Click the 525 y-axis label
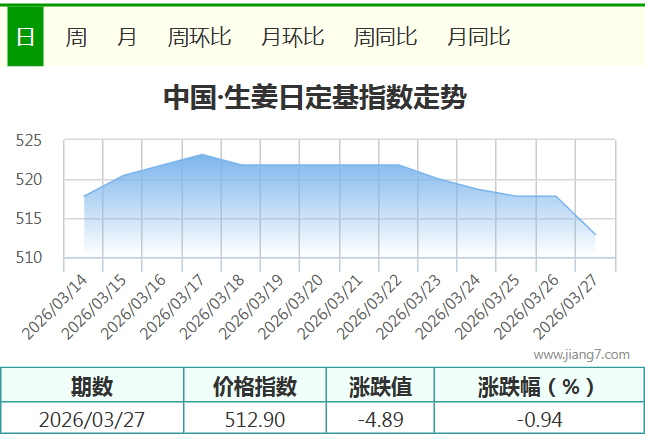Image resolution: width=645 pixels, height=440 pixels. pyautogui.click(x=29, y=141)
